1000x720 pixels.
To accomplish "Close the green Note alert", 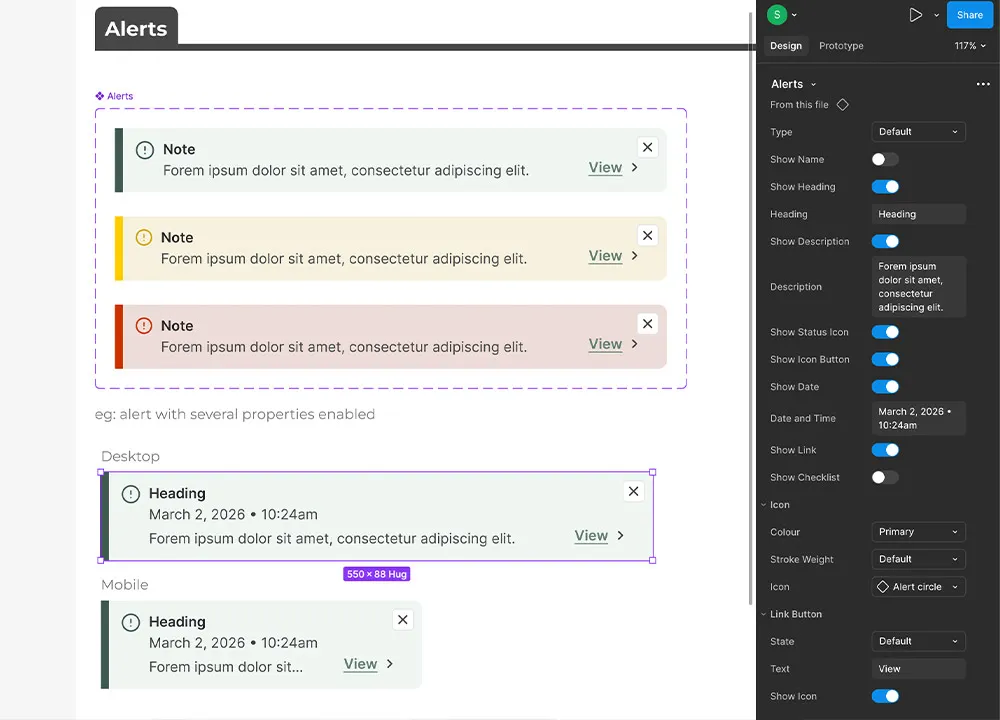I will click(x=647, y=147).
